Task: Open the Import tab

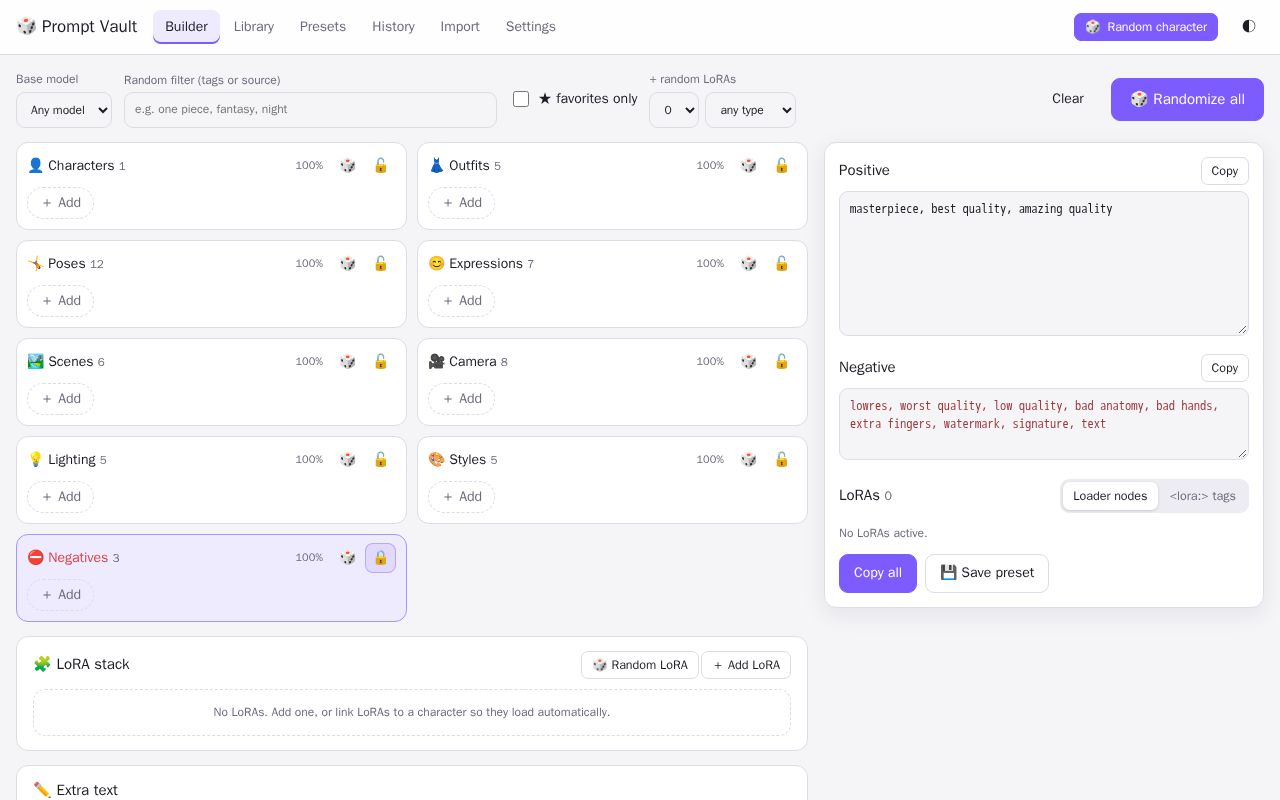Action: 460,27
